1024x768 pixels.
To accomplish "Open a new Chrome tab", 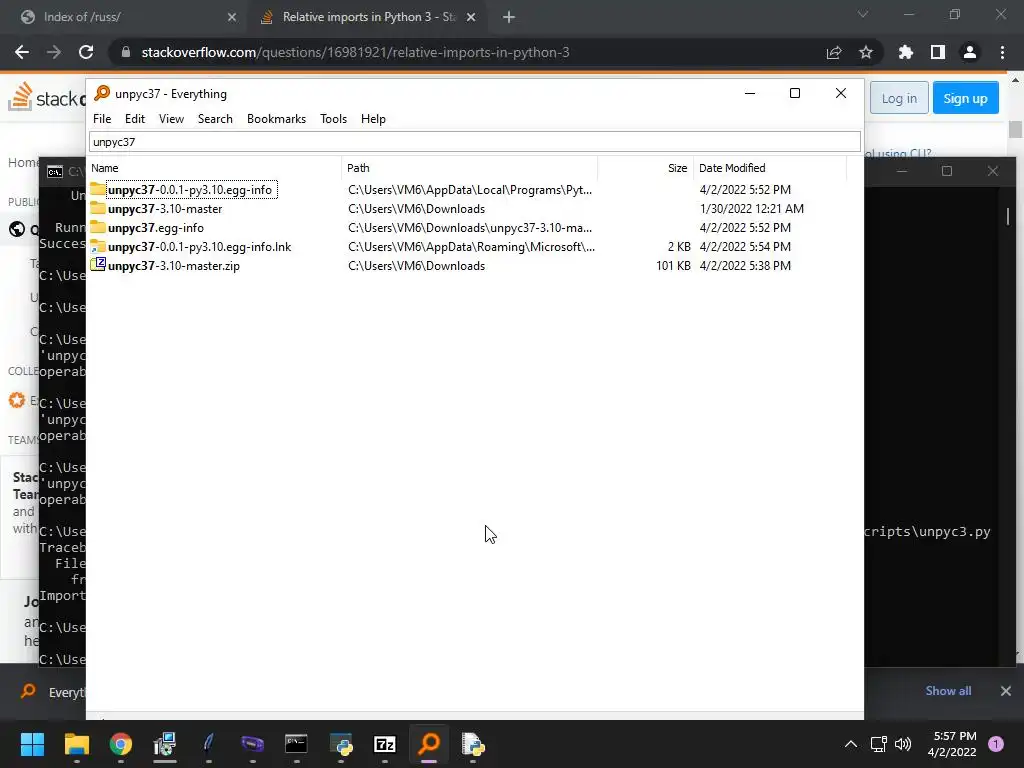I will click(509, 17).
